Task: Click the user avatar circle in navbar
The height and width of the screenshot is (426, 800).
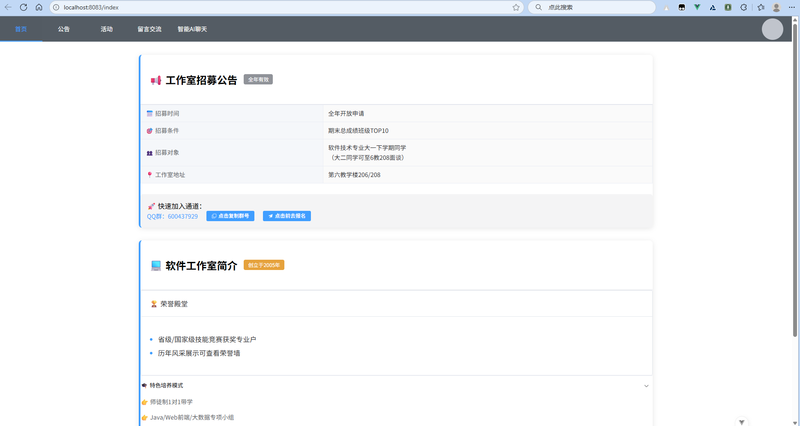Action: pyautogui.click(x=772, y=29)
